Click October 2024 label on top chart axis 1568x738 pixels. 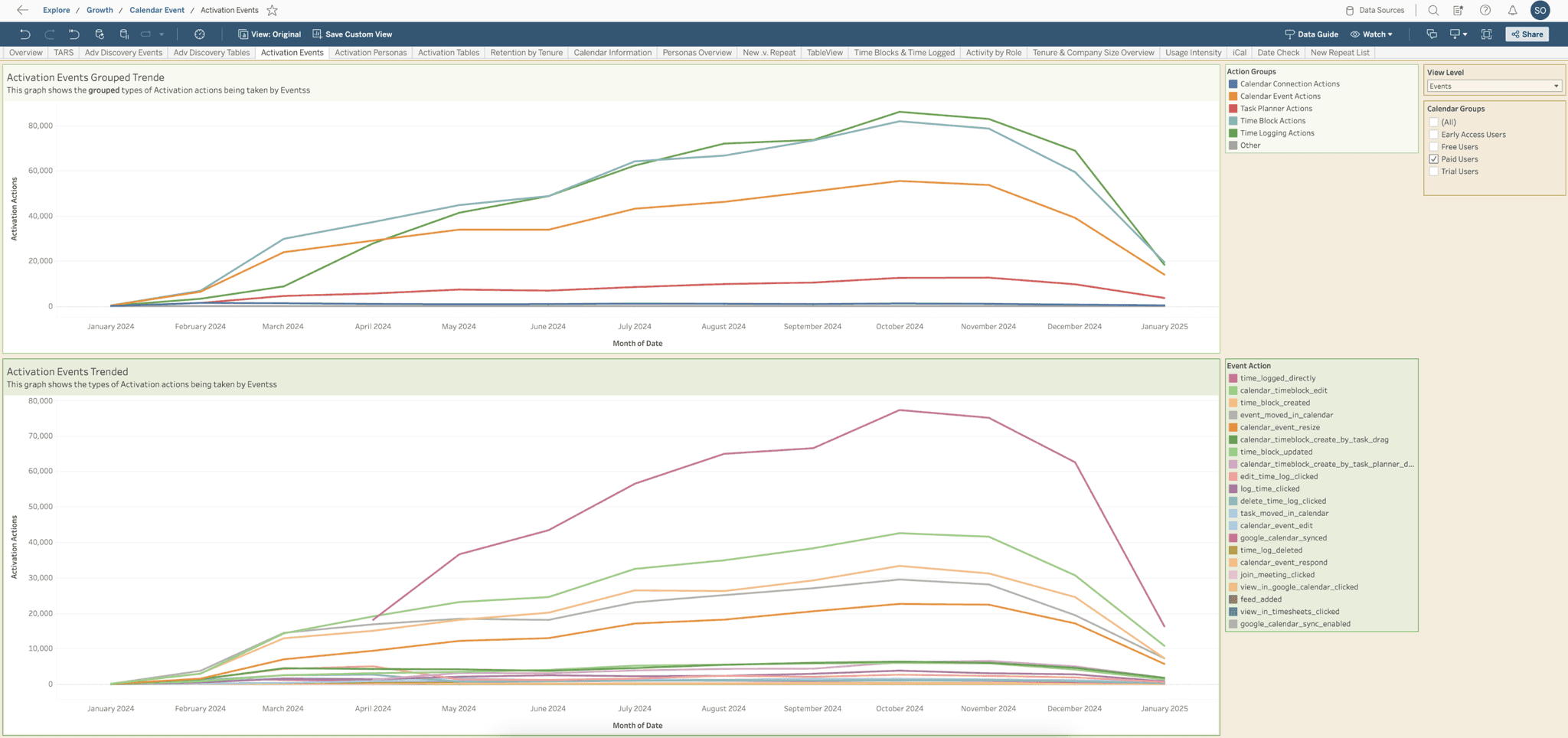click(x=900, y=326)
